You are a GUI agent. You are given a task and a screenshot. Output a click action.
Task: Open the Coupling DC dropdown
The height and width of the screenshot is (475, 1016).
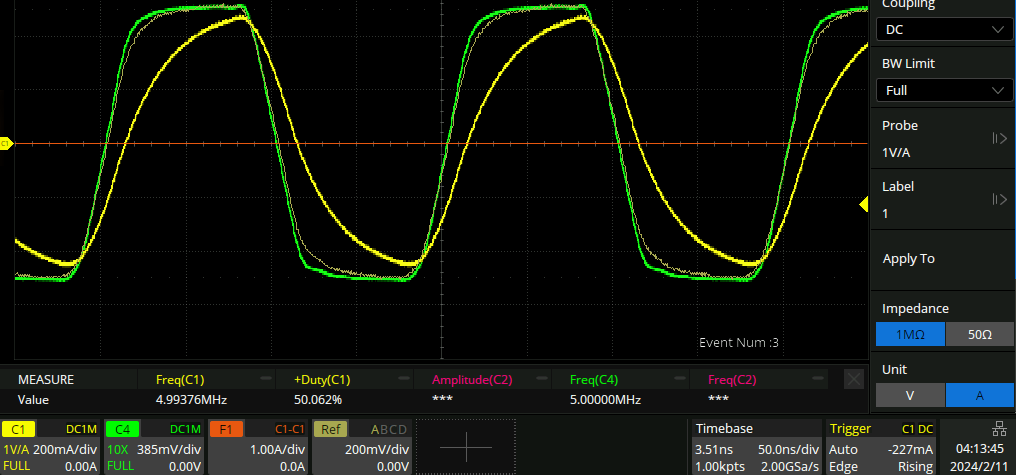(x=943, y=30)
